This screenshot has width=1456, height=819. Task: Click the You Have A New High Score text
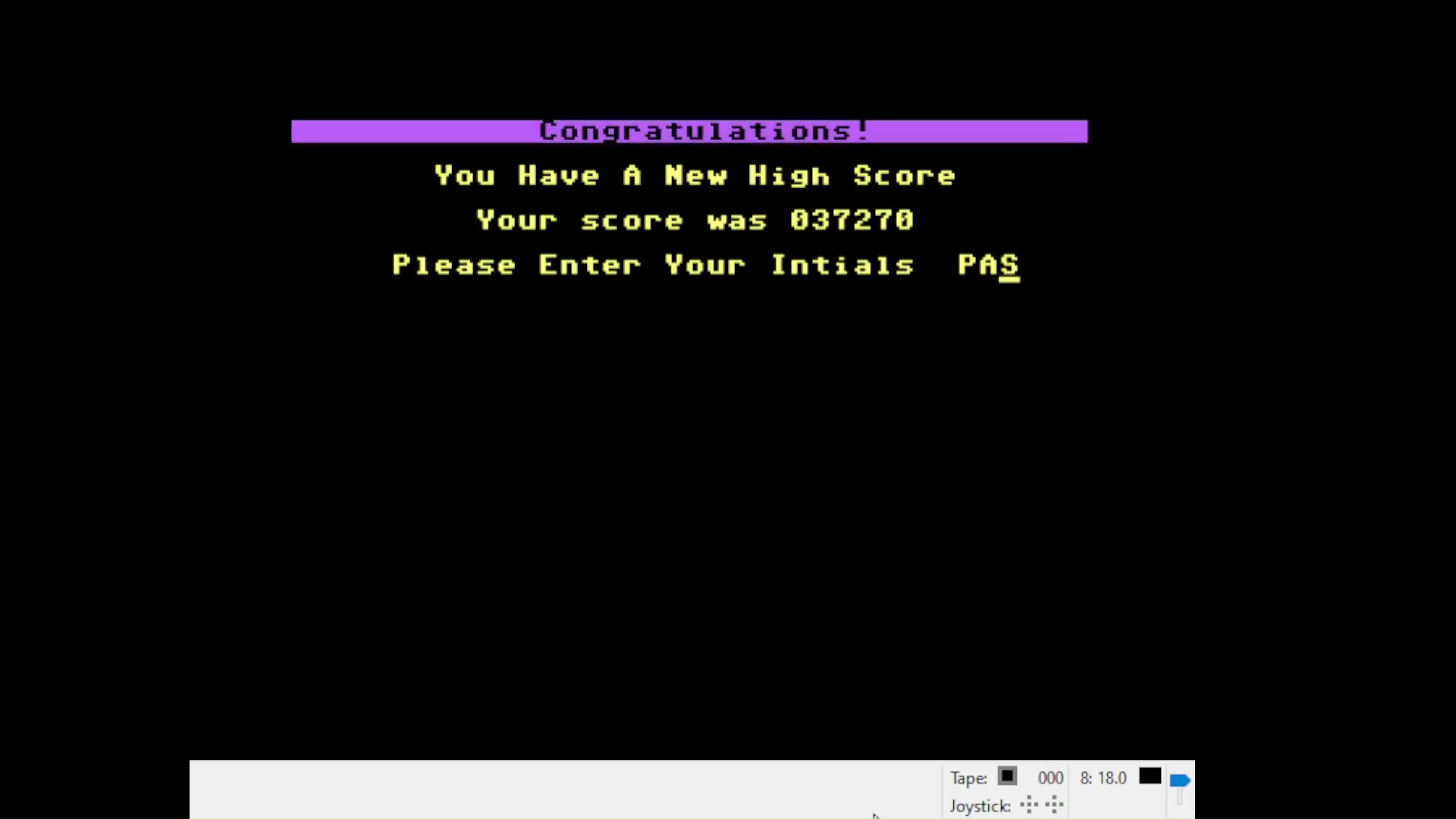tap(694, 176)
